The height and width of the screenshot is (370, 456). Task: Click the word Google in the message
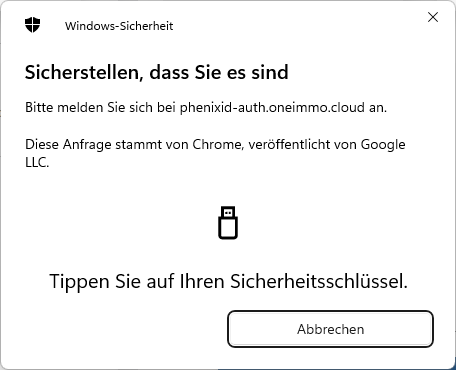(383, 145)
